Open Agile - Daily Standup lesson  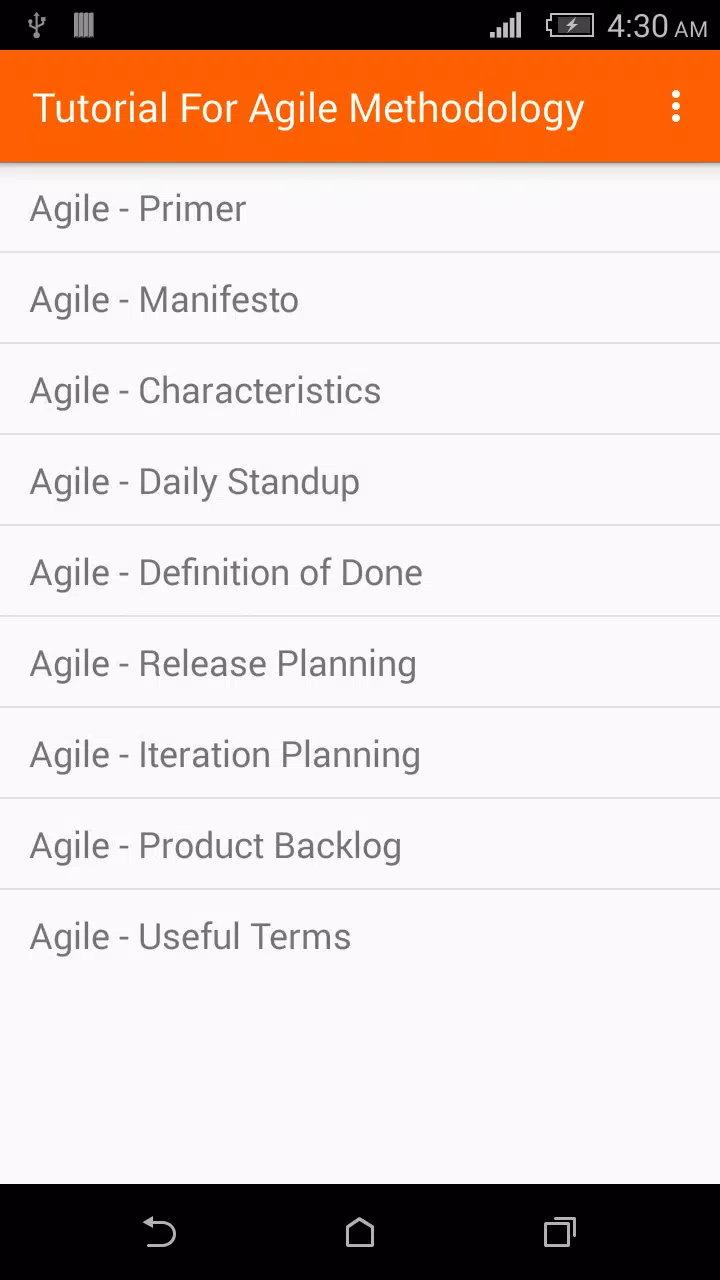click(x=360, y=480)
